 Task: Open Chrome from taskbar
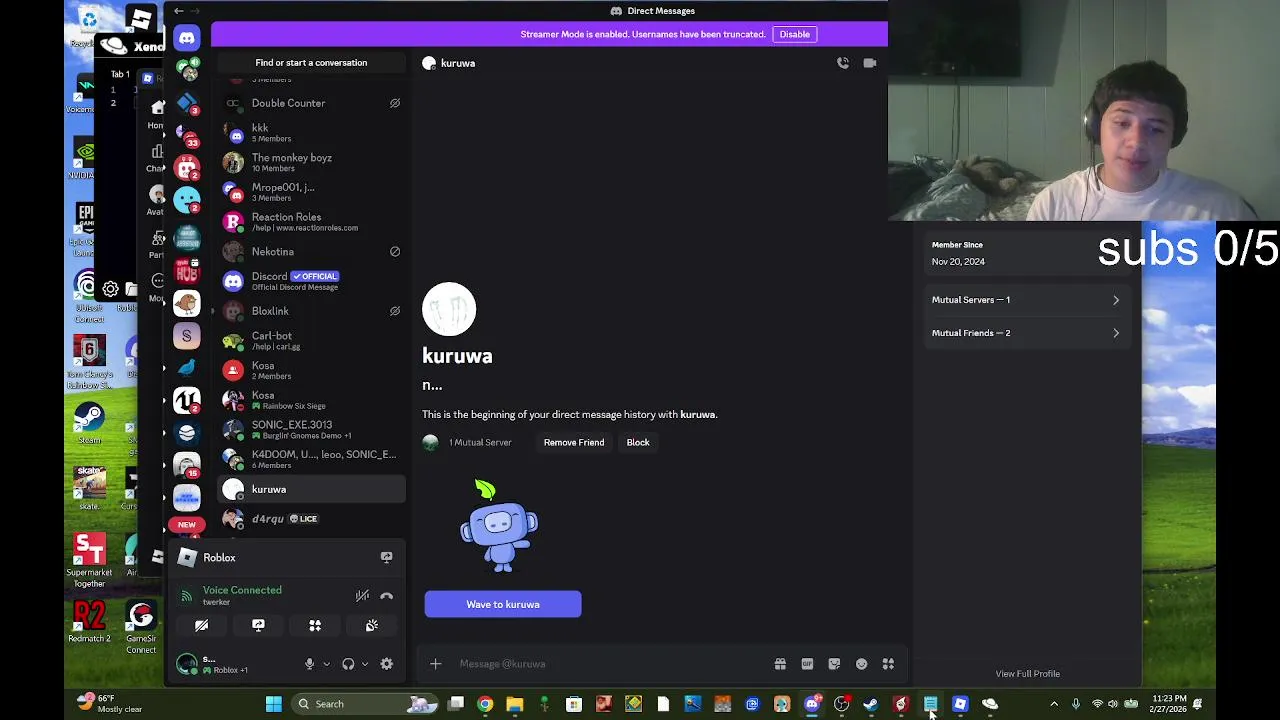click(x=485, y=704)
